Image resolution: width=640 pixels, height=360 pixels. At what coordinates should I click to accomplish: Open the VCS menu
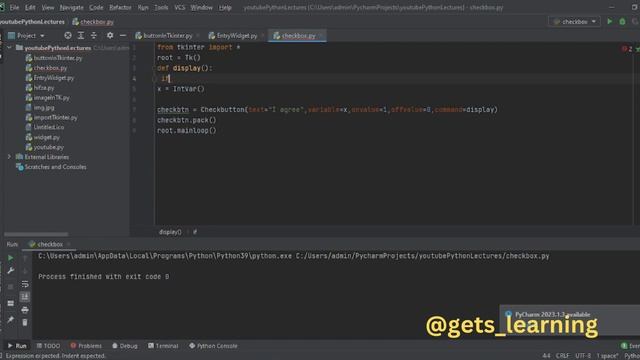[x=180, y=7]
